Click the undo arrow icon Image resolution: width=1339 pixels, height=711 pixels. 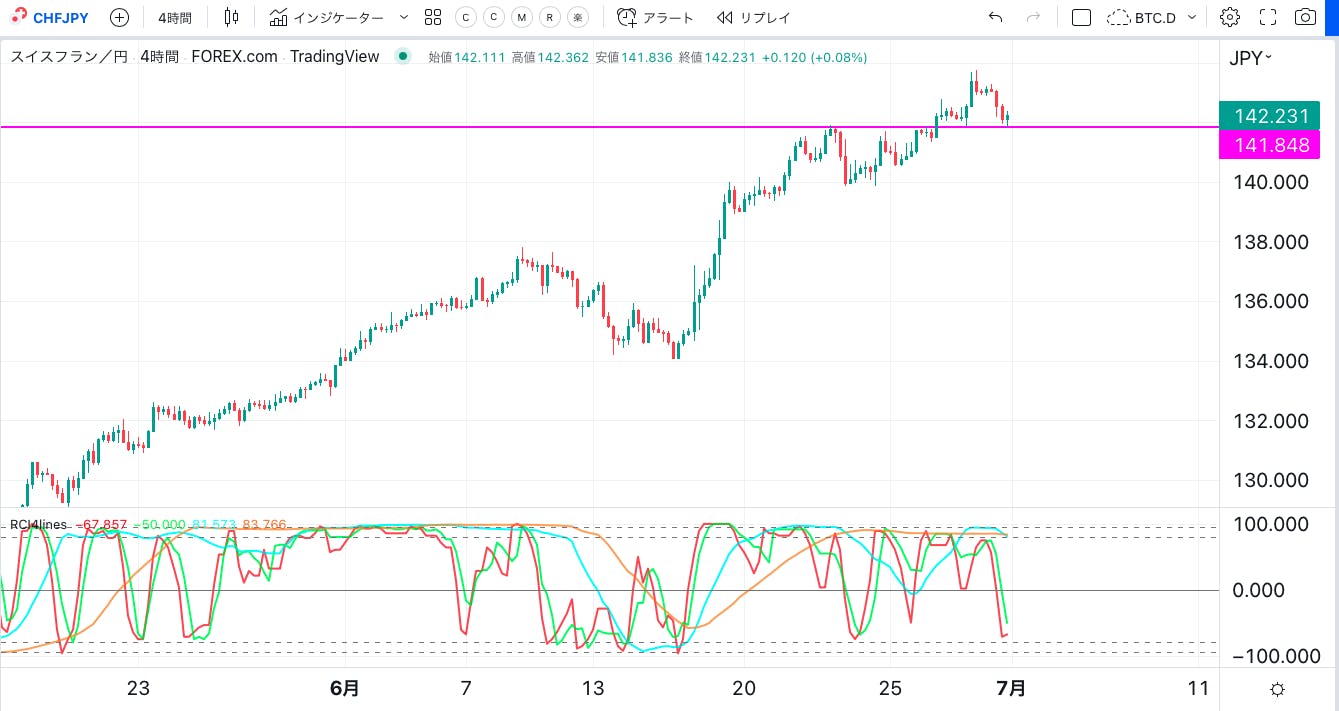tap(994, 17)
